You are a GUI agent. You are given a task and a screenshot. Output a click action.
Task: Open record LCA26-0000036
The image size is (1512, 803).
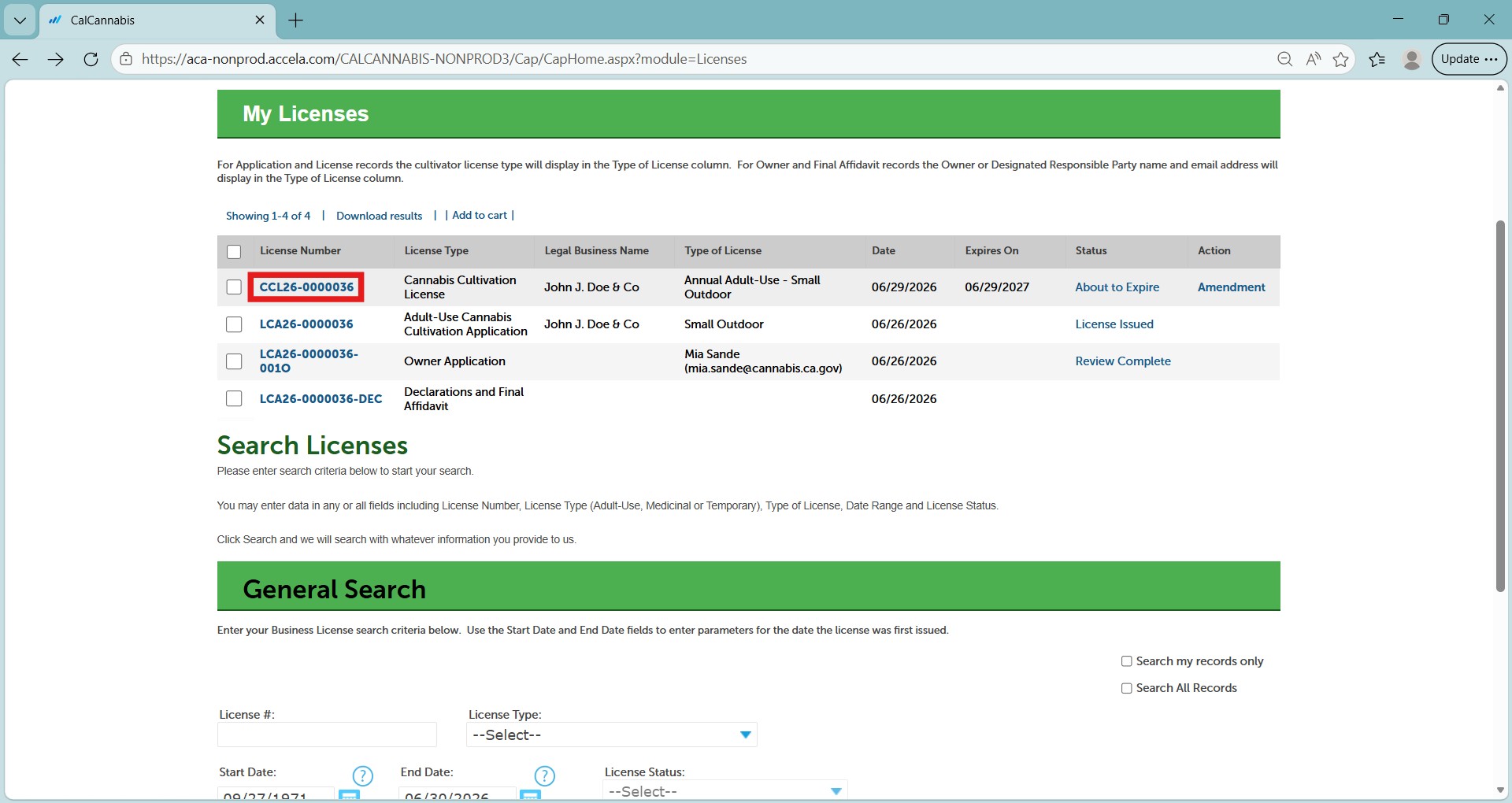coord(306,324)
